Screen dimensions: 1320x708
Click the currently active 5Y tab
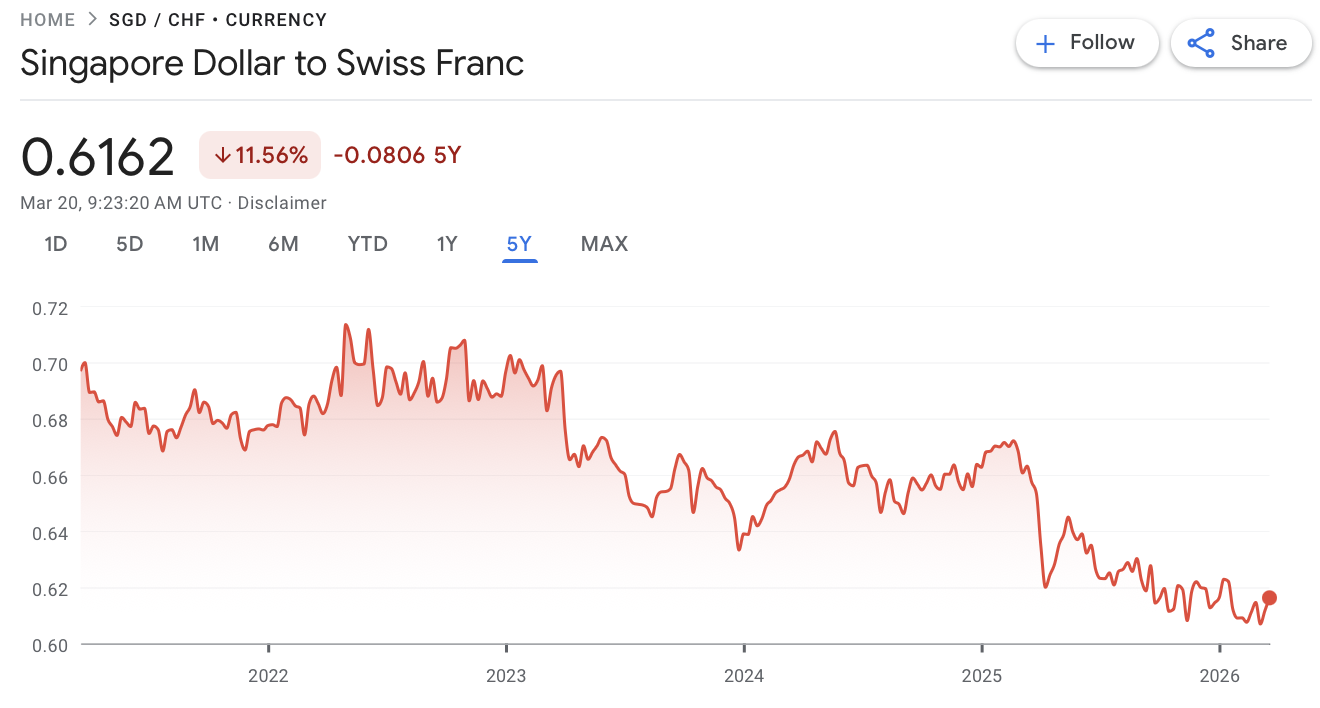(x=519, y=243)
